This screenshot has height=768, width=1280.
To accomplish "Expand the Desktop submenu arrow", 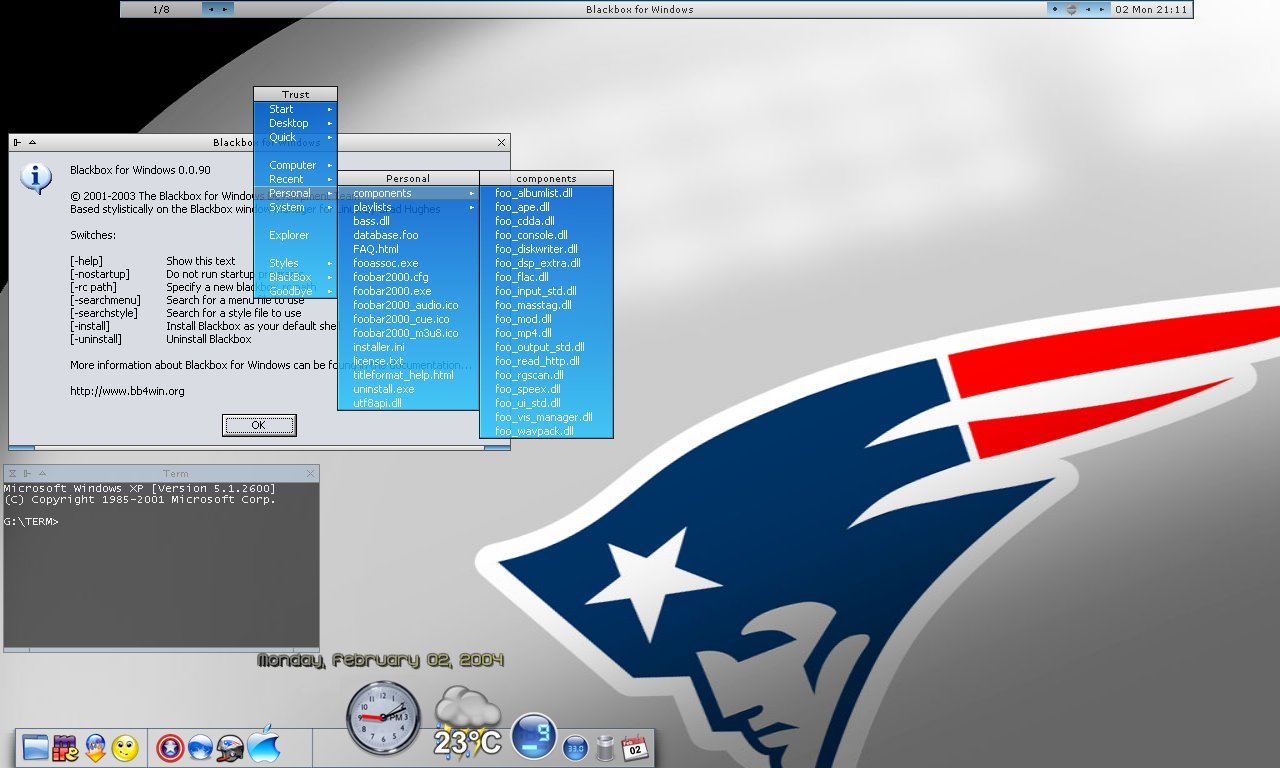I will 330,123.
